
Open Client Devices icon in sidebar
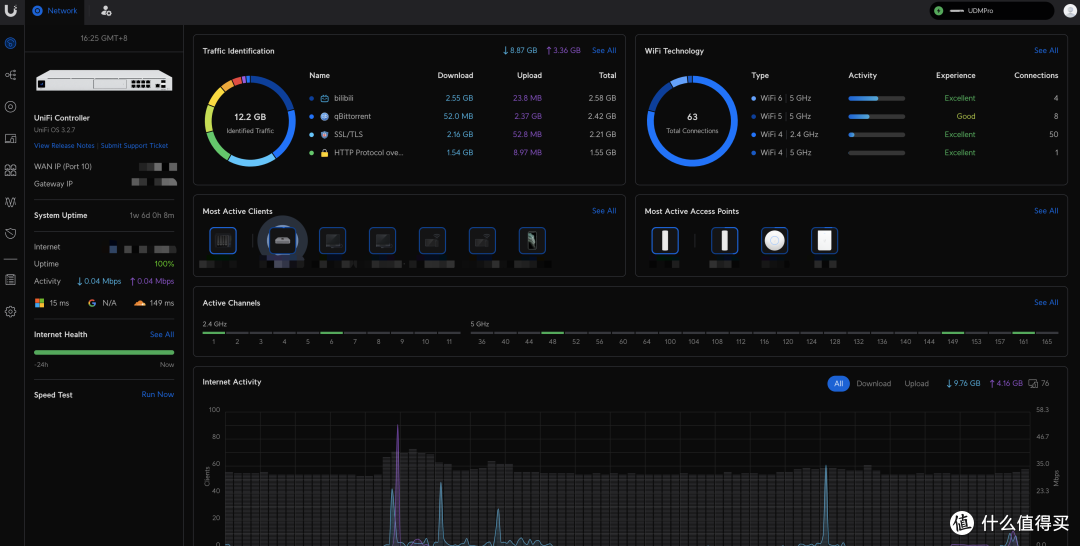point(10,138)
